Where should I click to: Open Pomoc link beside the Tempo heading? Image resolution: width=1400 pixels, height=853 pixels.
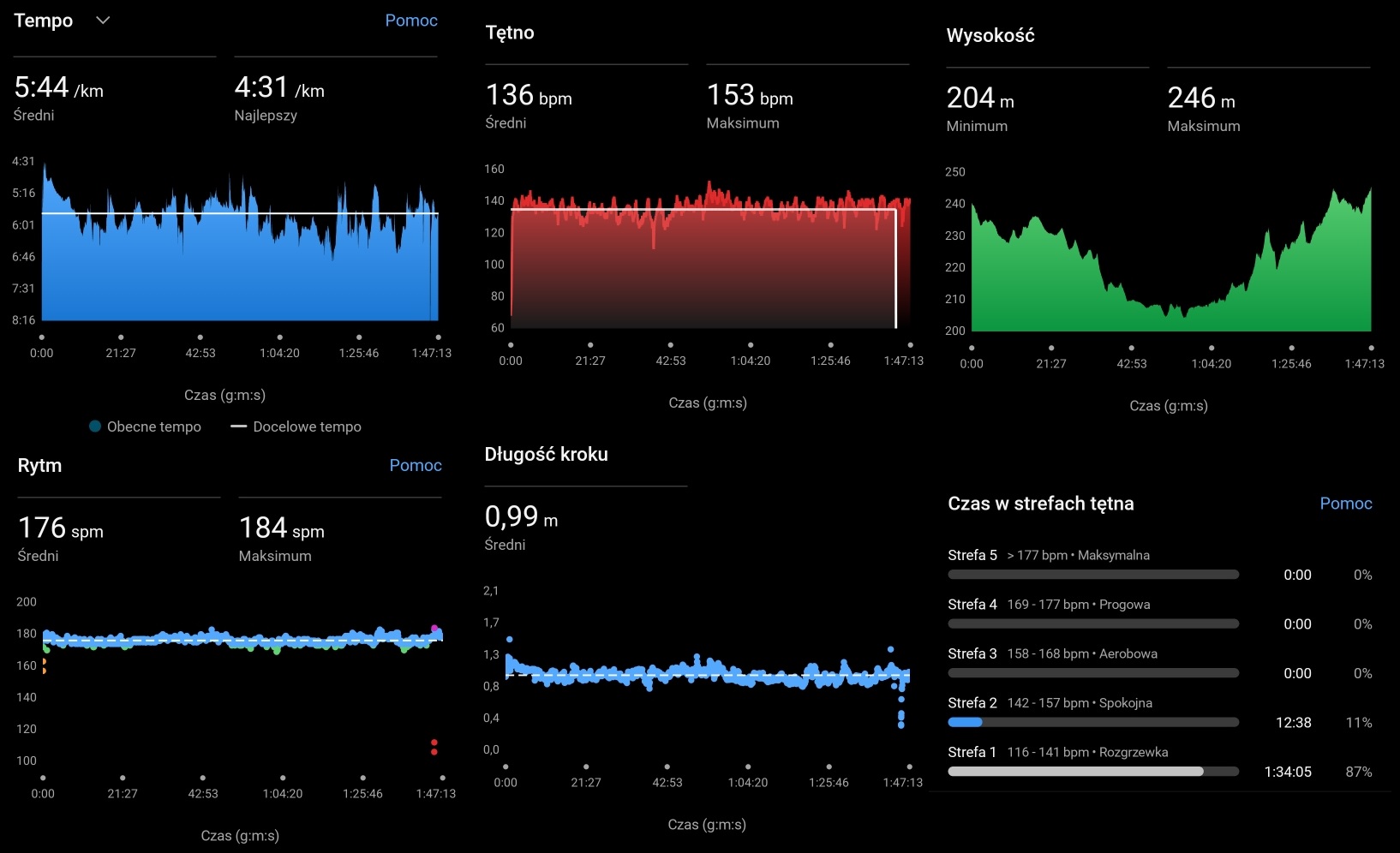click(x=410, y=21)
